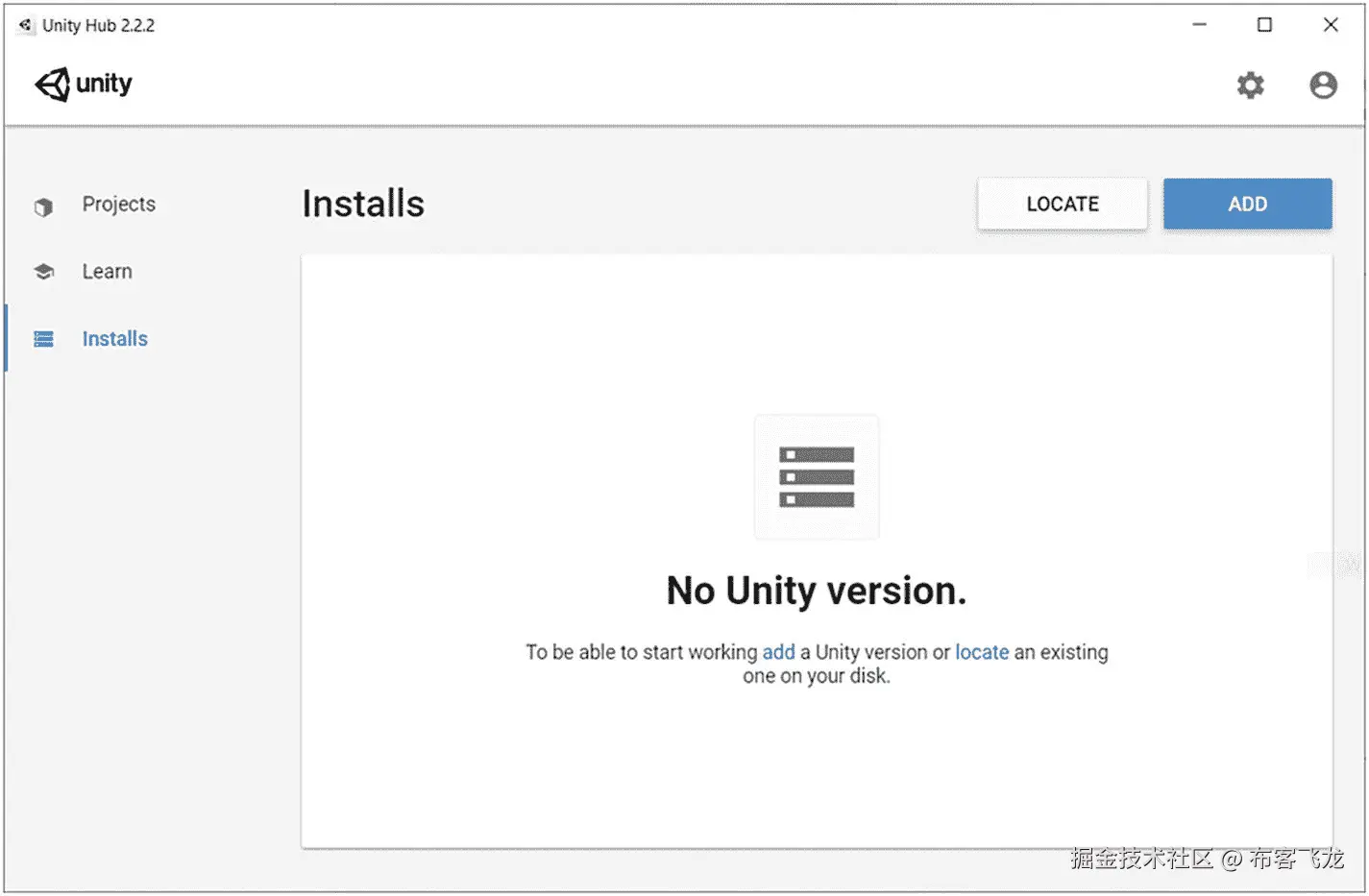Click the 'No Unity version.' heading
The image size is (1369, 896).
tap(817, 591)
